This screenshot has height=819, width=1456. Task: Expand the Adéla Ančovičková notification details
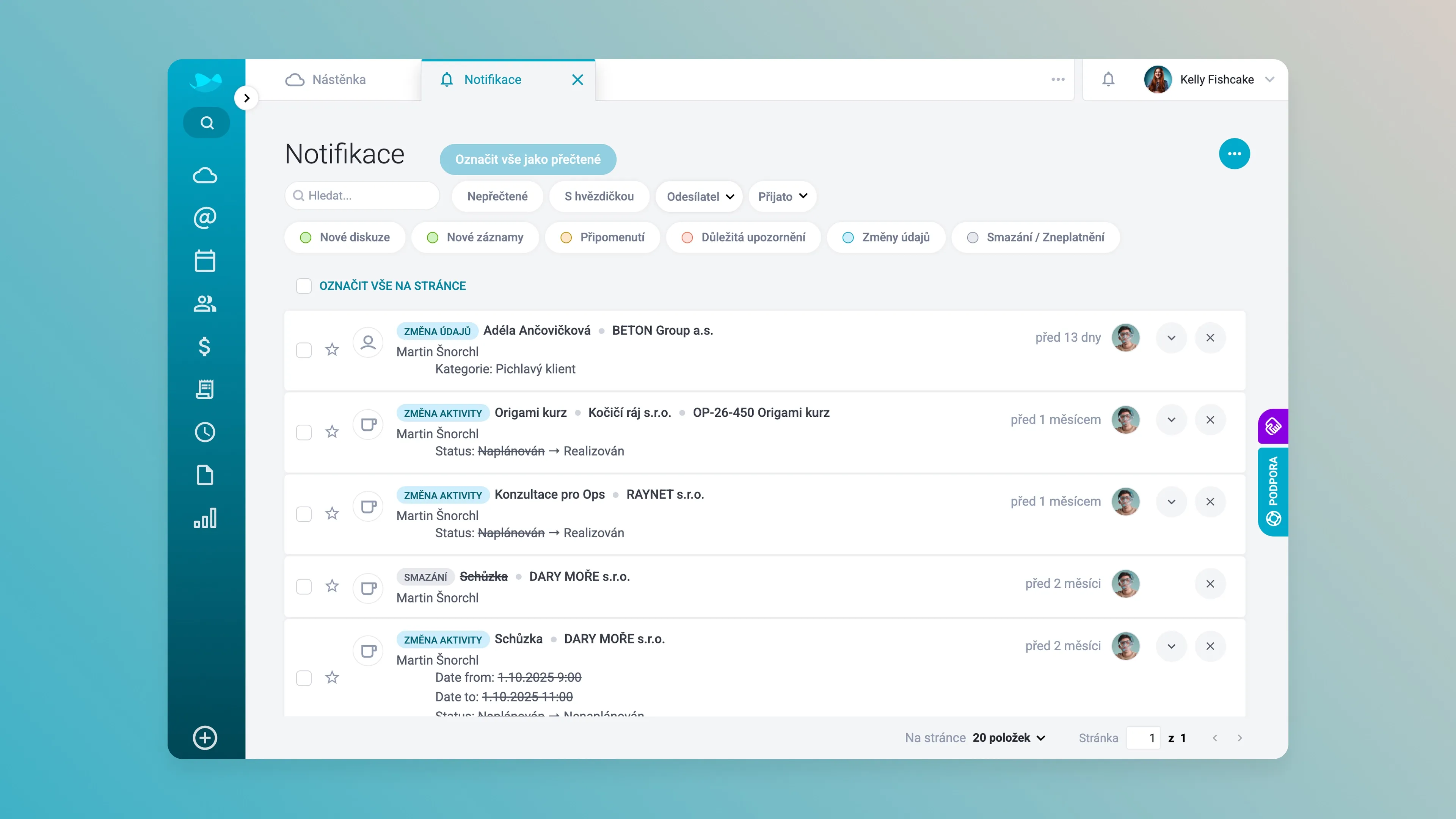(1172, 338)
